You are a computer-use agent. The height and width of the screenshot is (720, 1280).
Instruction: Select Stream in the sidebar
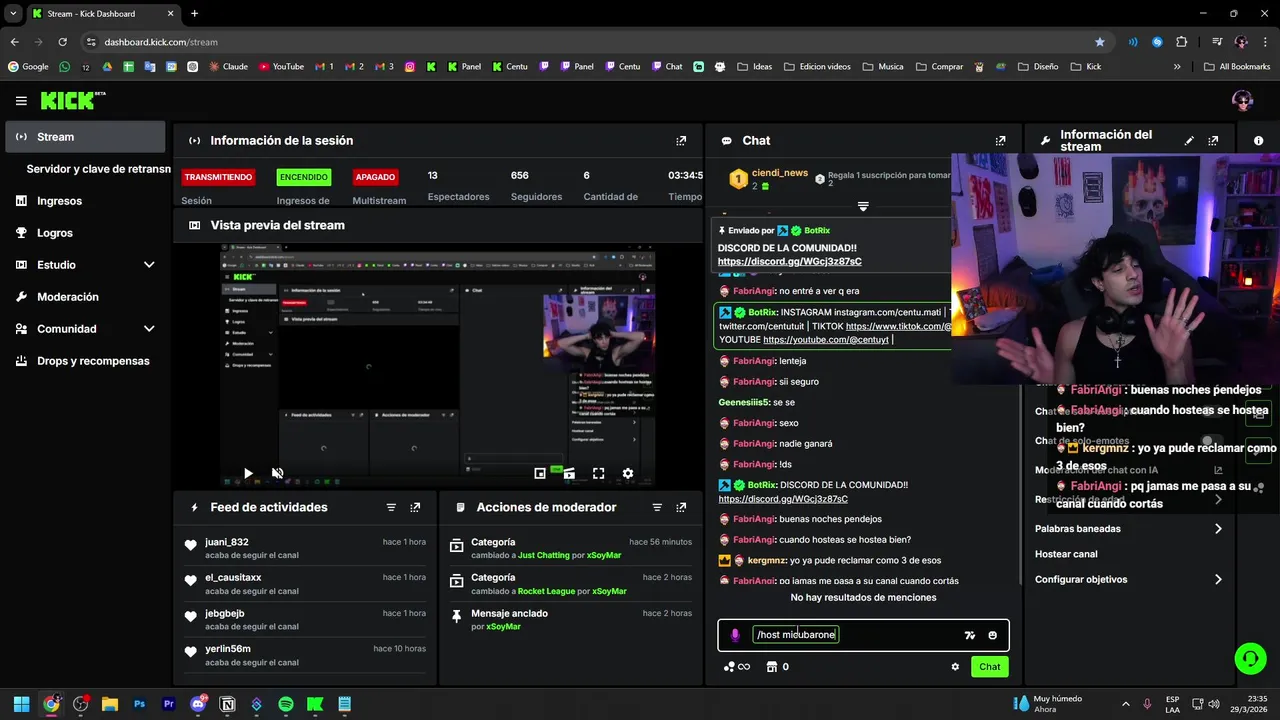(x=85, y=137)
